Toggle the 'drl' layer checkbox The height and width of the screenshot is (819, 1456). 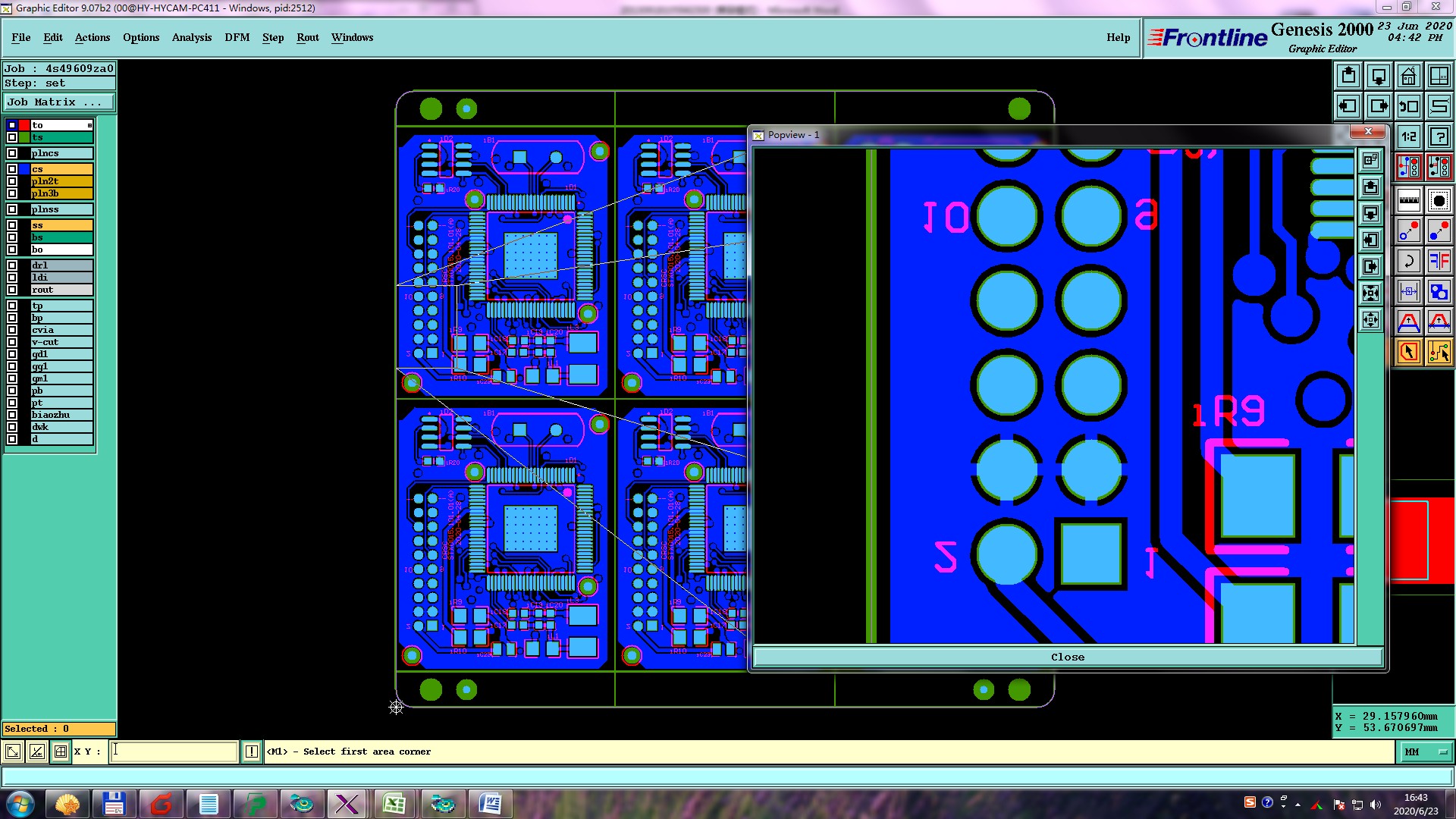12,265
